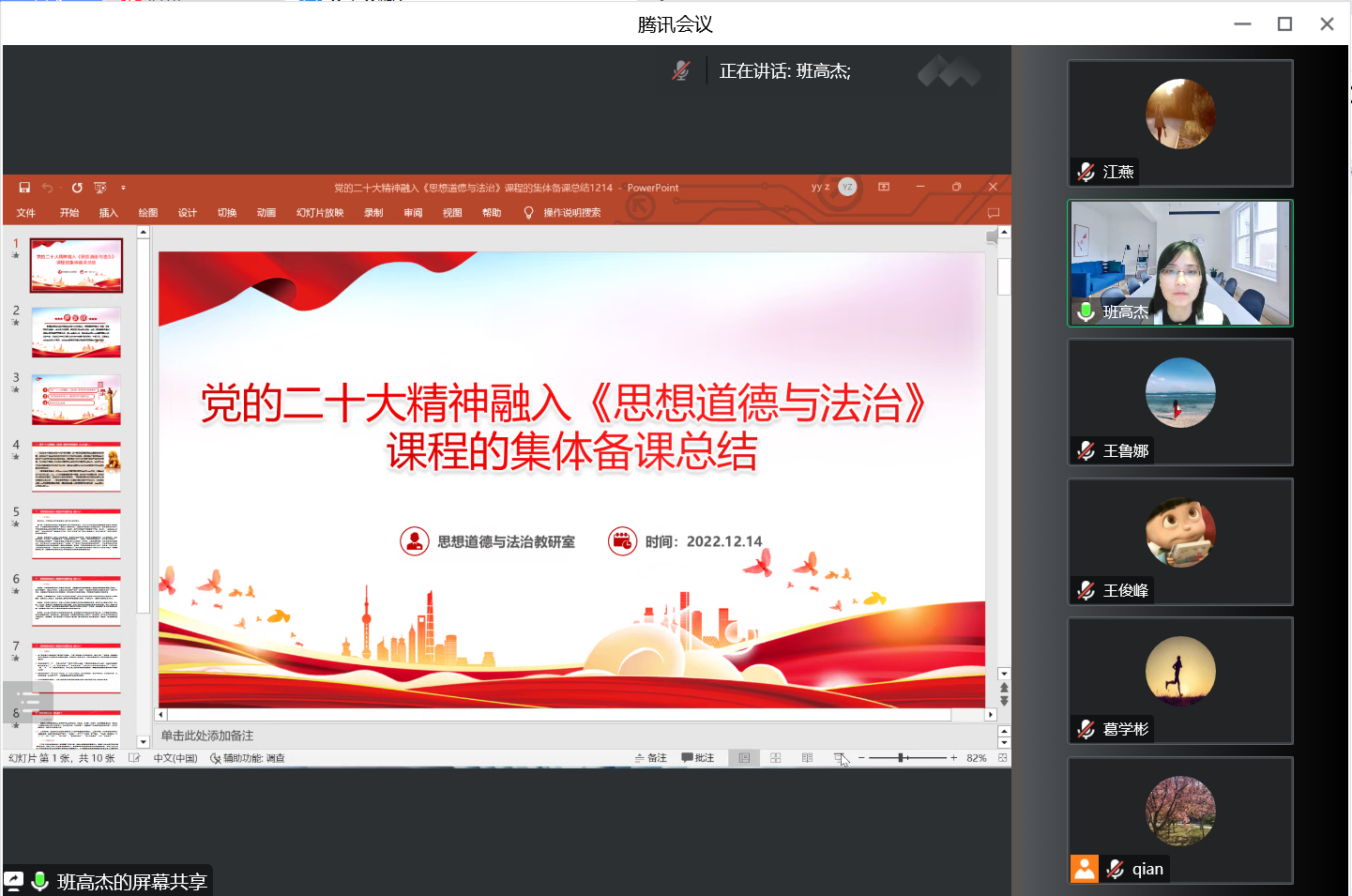Click 辅助功能: 调查 accessibility button
This screenshot has width=1352, height=896.
tap(248, 758)
